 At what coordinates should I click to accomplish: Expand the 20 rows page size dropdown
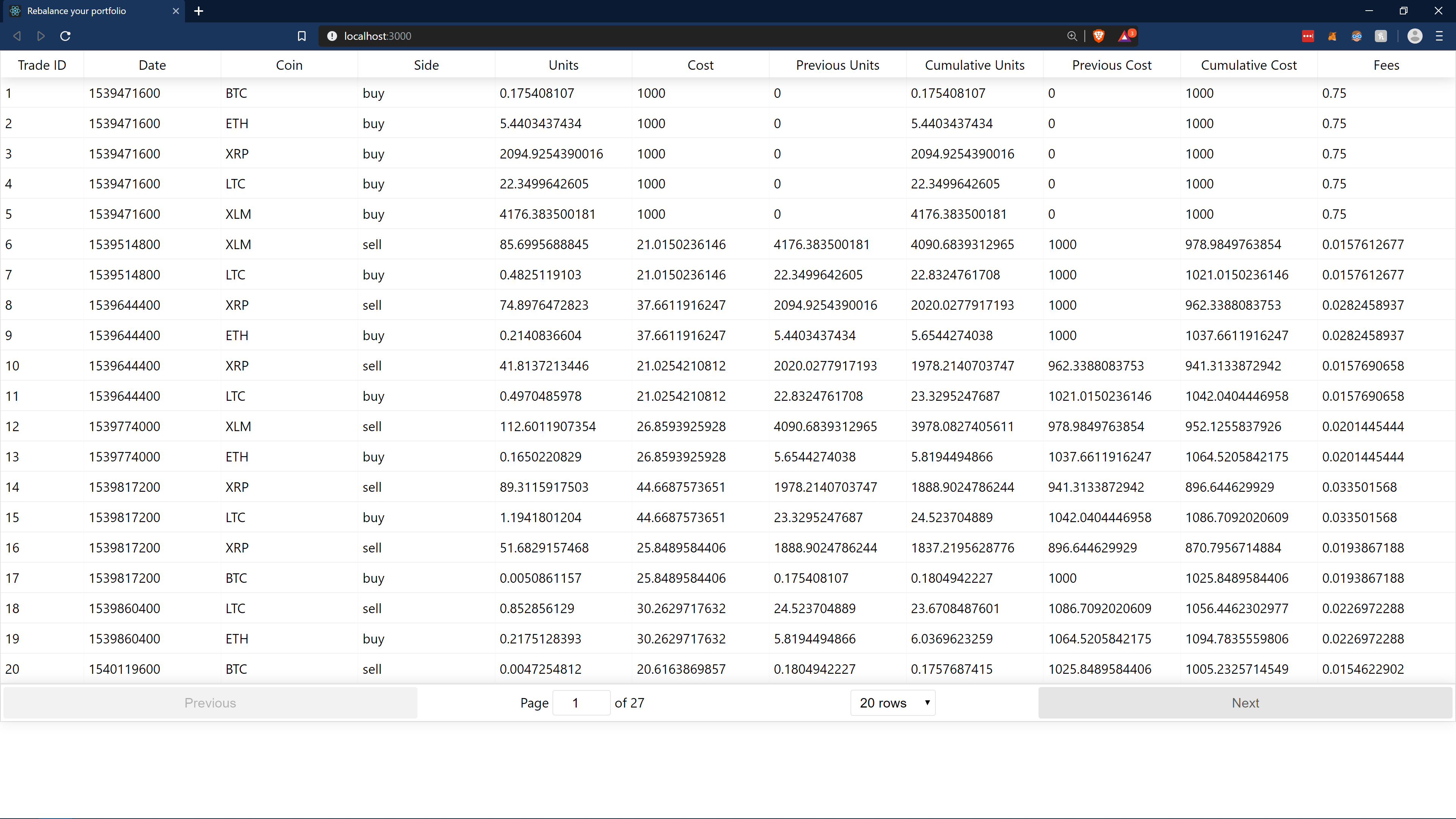(x=893, y=703)
